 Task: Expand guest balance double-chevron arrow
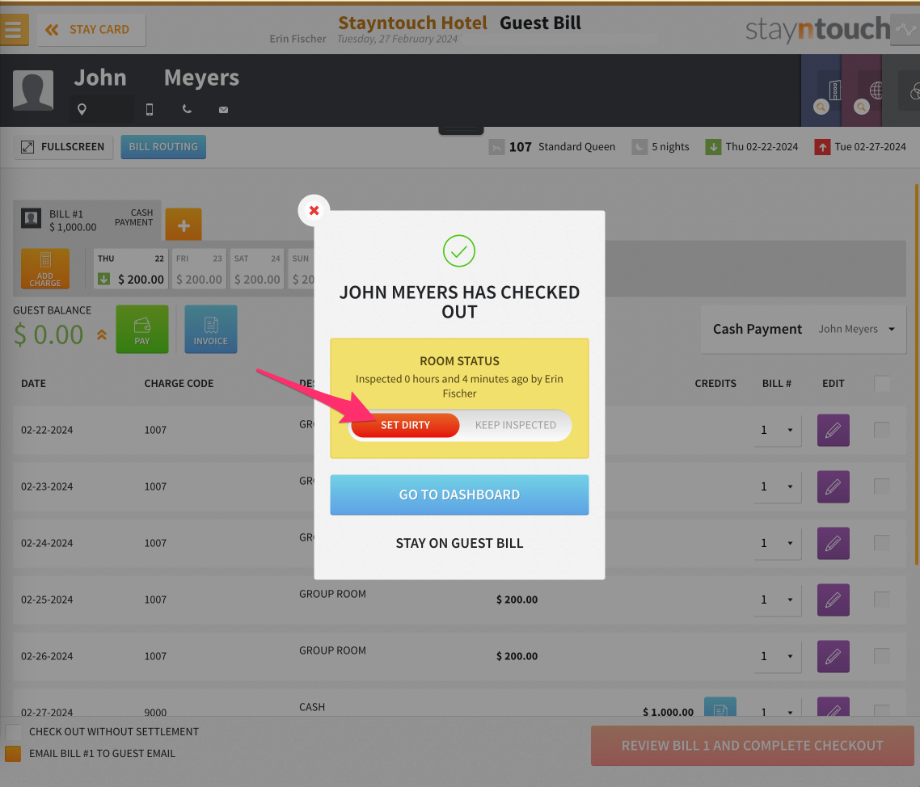pos(102,335)
